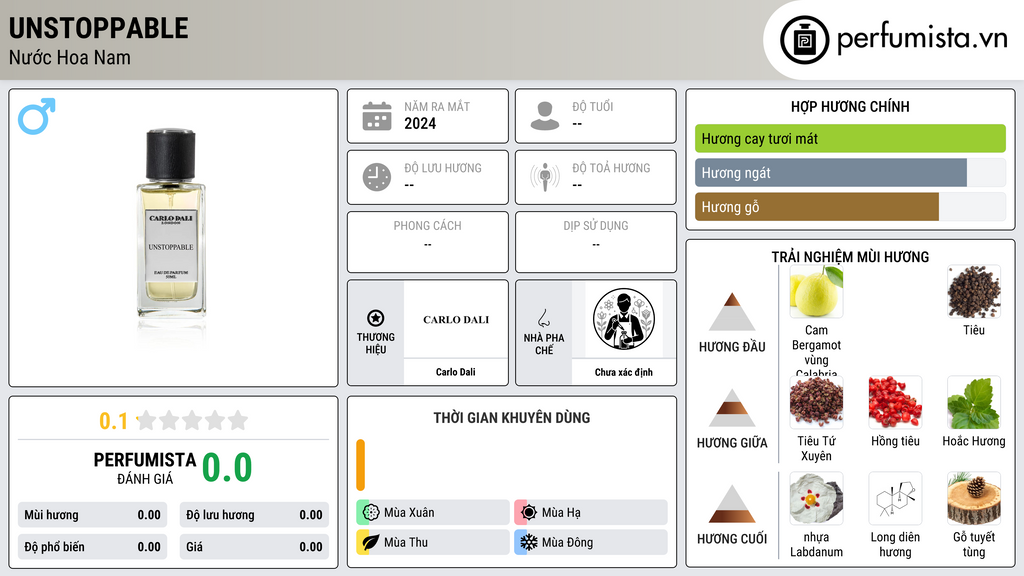The height and width of the screenshot is (576, 1024).
Task: Click the Trải nghiệm mùi hương heading
Action: tap(850, 257)
